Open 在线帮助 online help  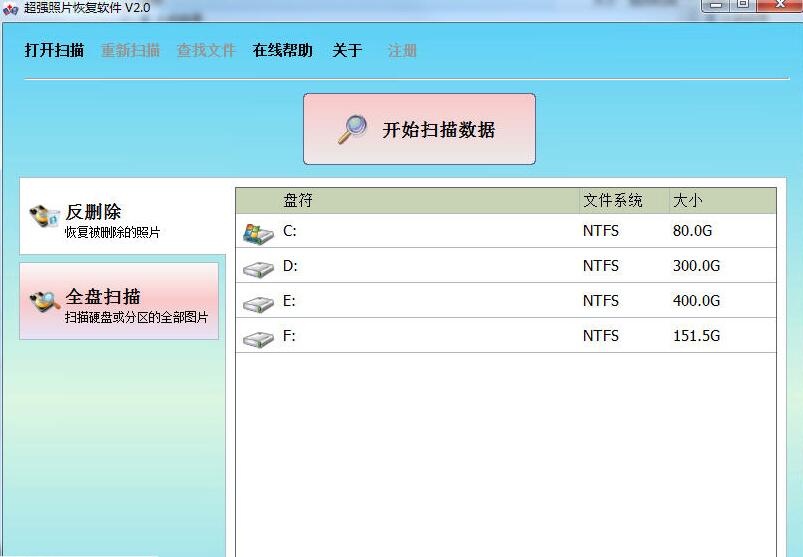[283, 50]
